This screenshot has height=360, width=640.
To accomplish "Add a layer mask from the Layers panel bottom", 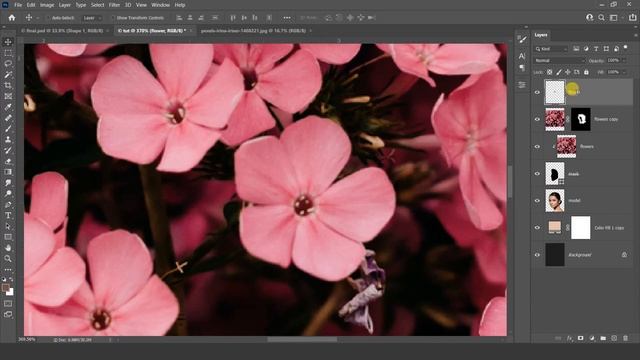I will pyautogui.click(x=580, y=338).
